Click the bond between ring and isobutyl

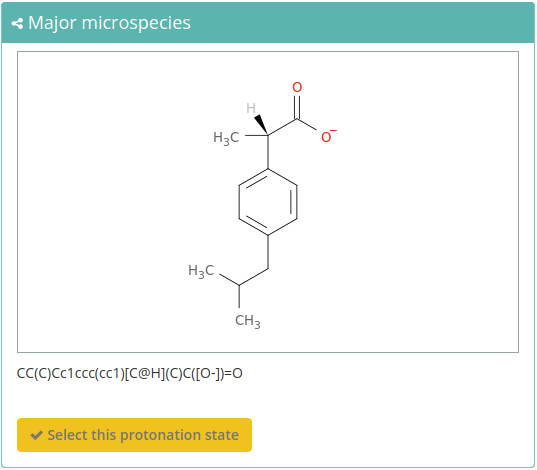(268, 252)
